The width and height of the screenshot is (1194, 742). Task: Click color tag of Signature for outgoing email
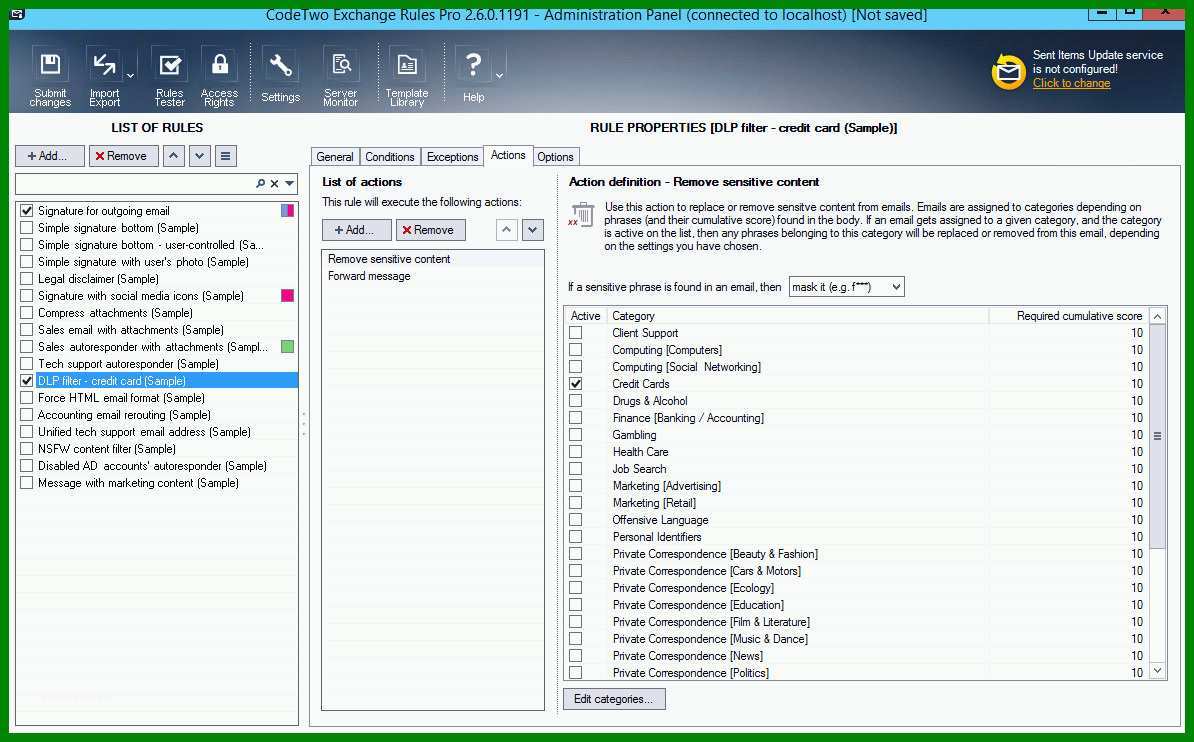287,210
